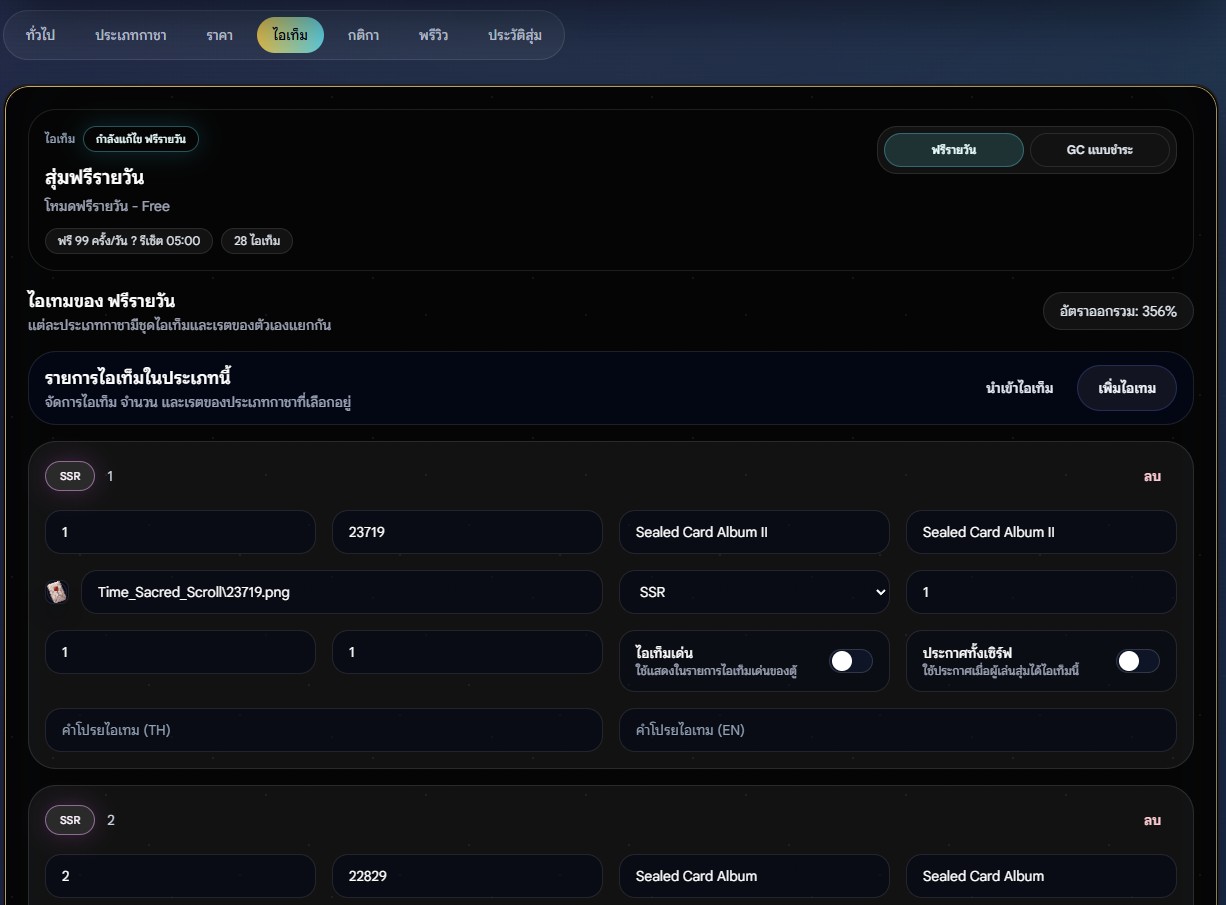Open the พรีวิว tab
The width and height of the screenshot is (1226, 905).
coord(433,35)
